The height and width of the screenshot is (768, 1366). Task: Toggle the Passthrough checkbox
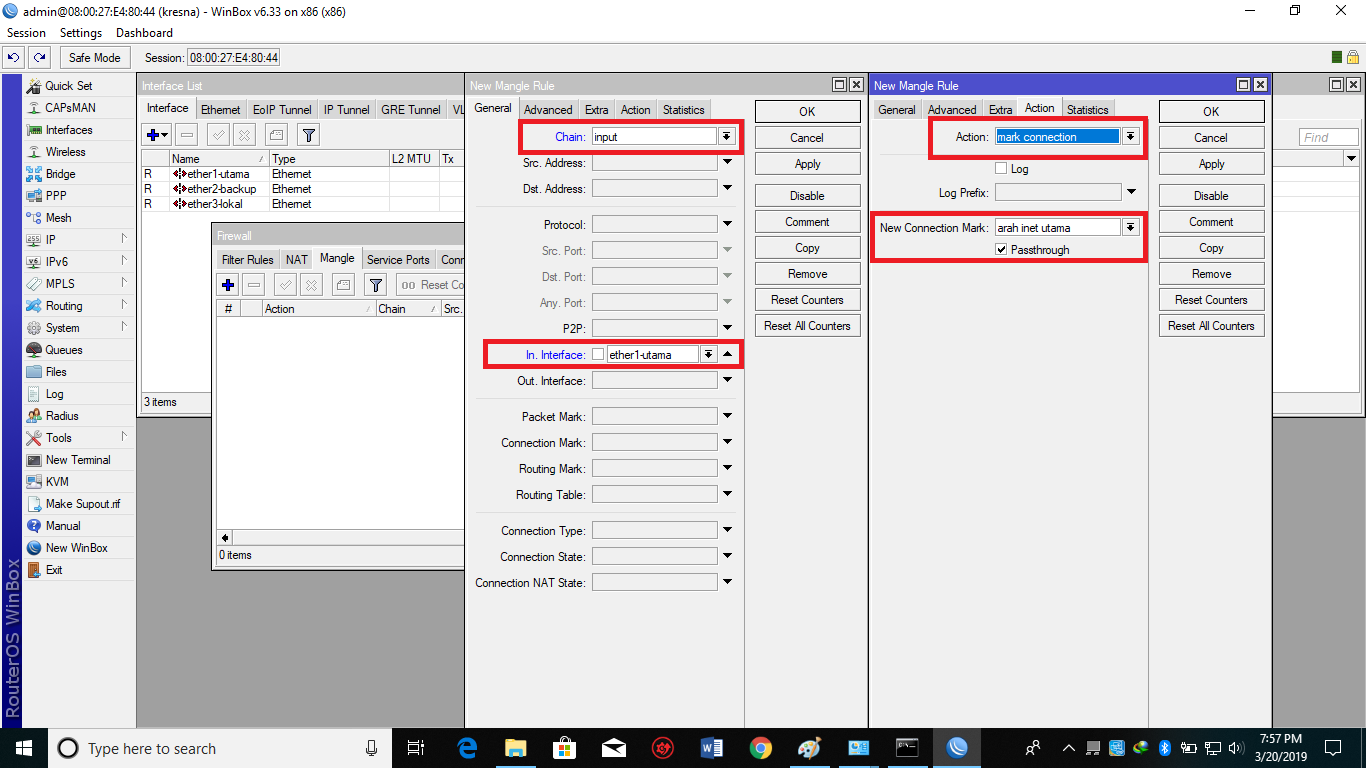(1001, 250)
